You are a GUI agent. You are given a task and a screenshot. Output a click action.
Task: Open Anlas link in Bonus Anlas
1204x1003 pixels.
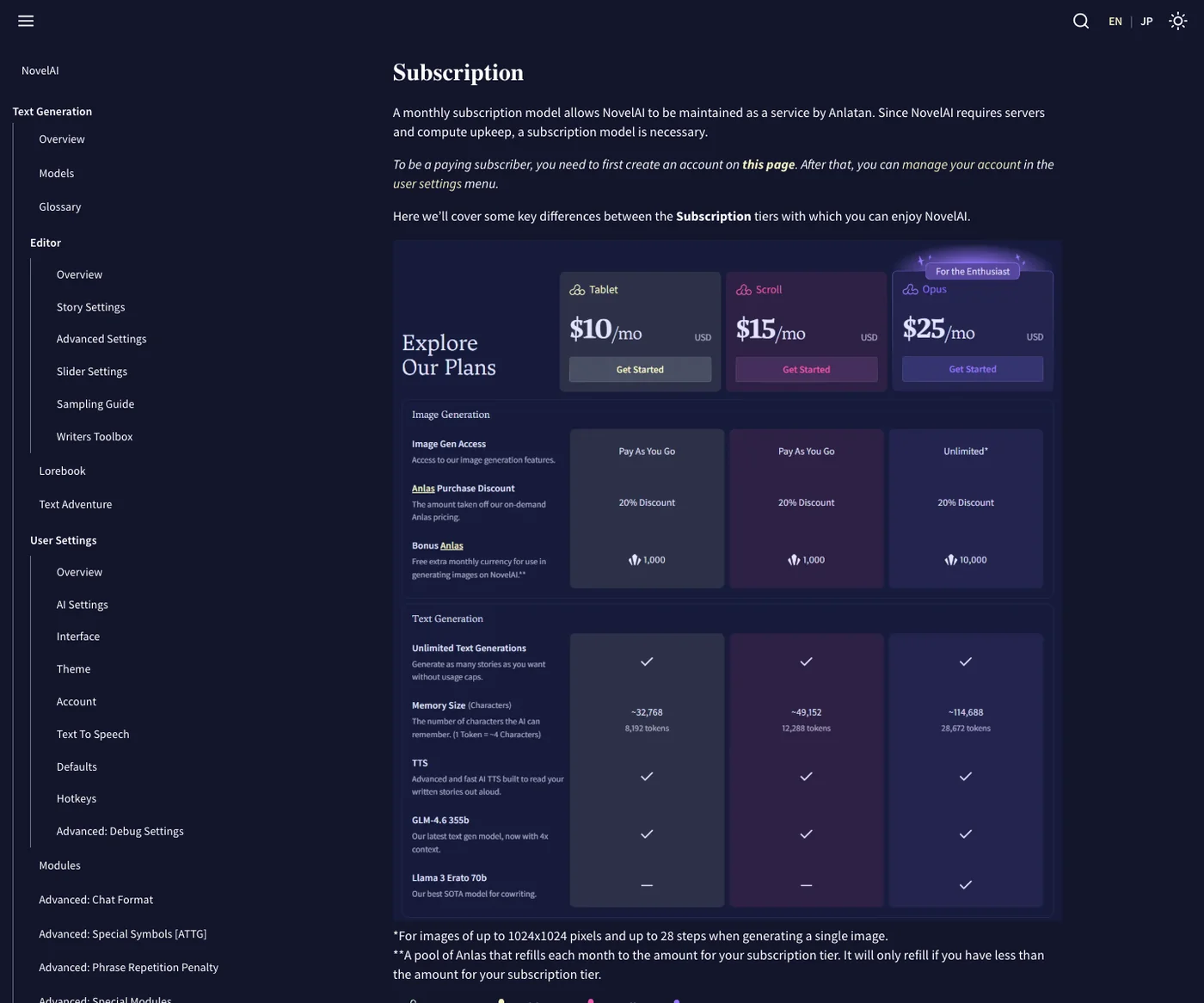451,546
